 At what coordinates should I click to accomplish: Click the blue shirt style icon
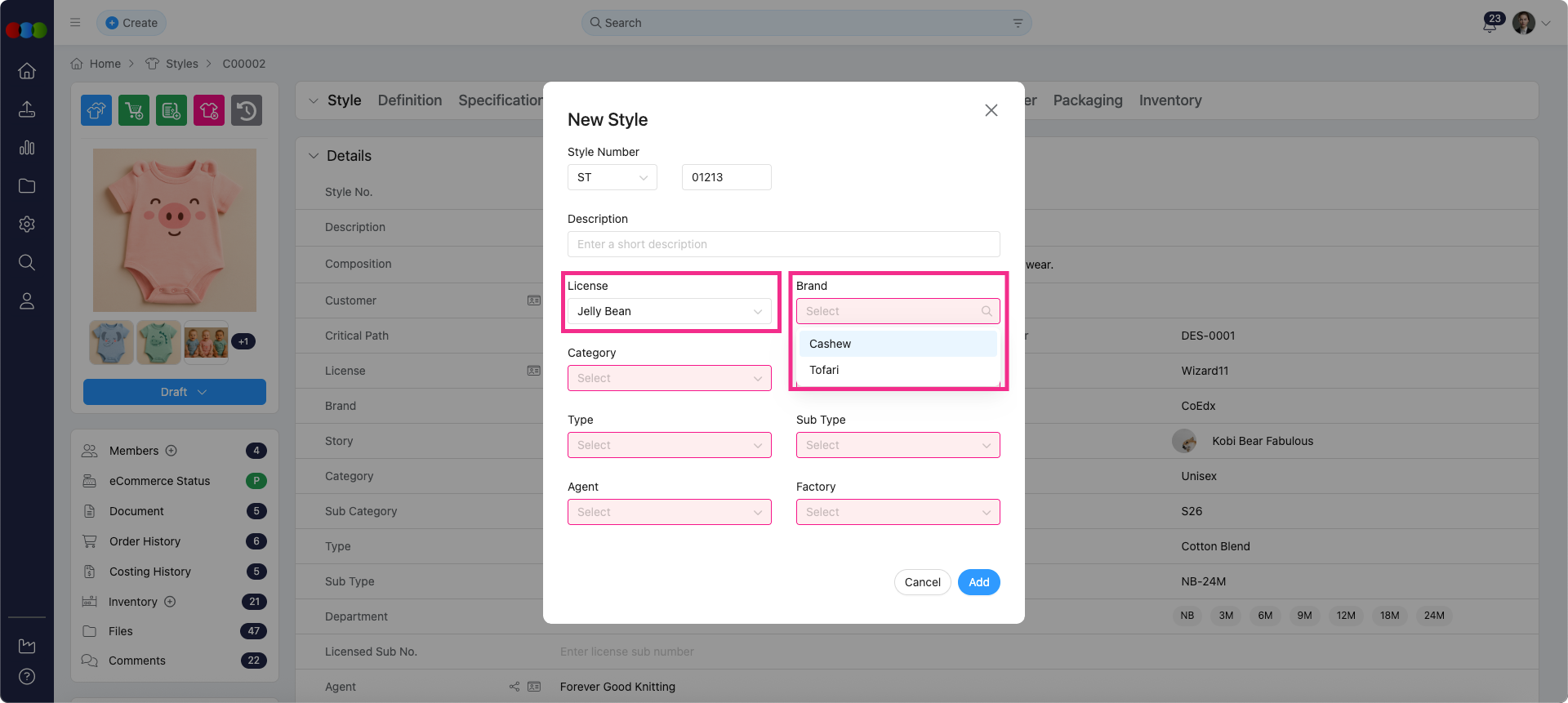(x=96, y=110)
